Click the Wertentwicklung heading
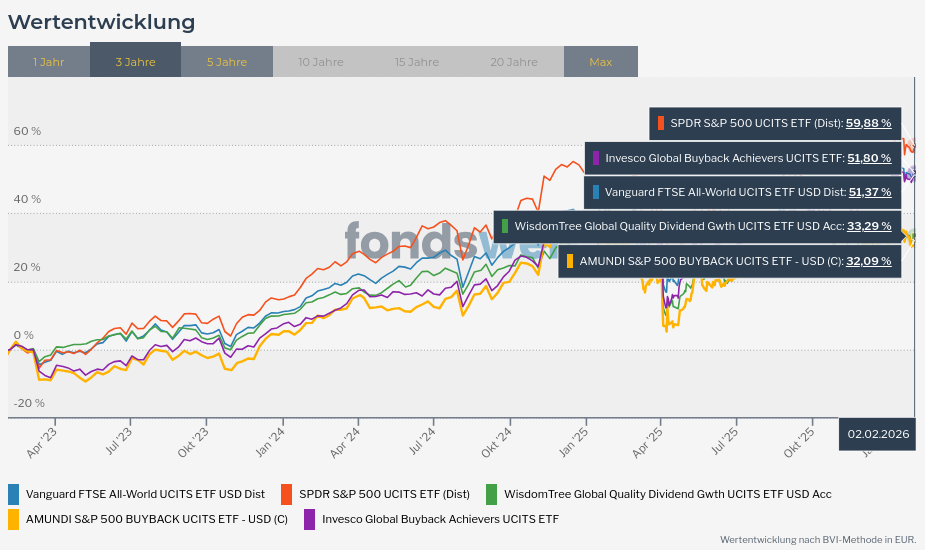925x550 pixels. [101, 22]
